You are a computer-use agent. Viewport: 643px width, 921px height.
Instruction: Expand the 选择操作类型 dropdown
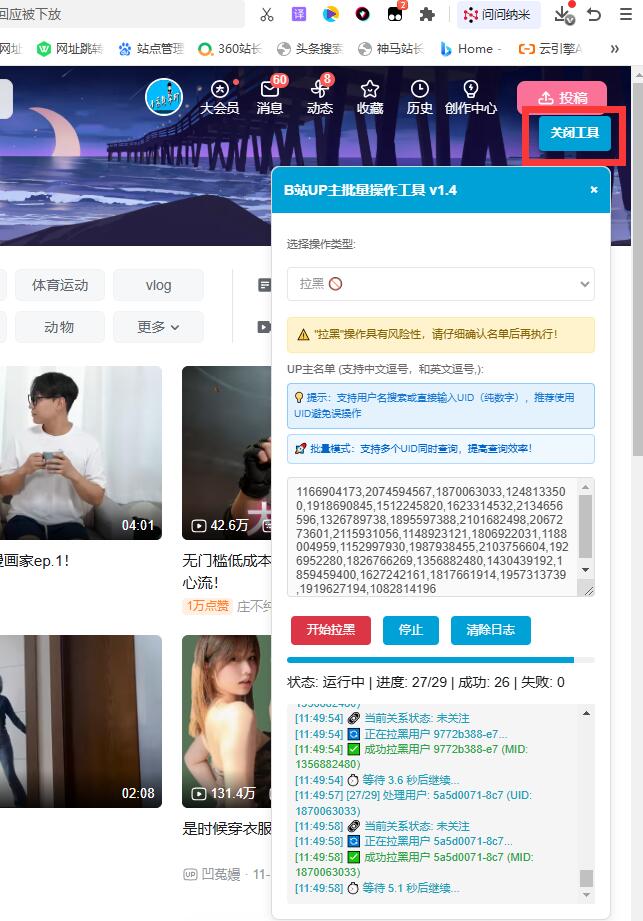[x=440, y=284]
